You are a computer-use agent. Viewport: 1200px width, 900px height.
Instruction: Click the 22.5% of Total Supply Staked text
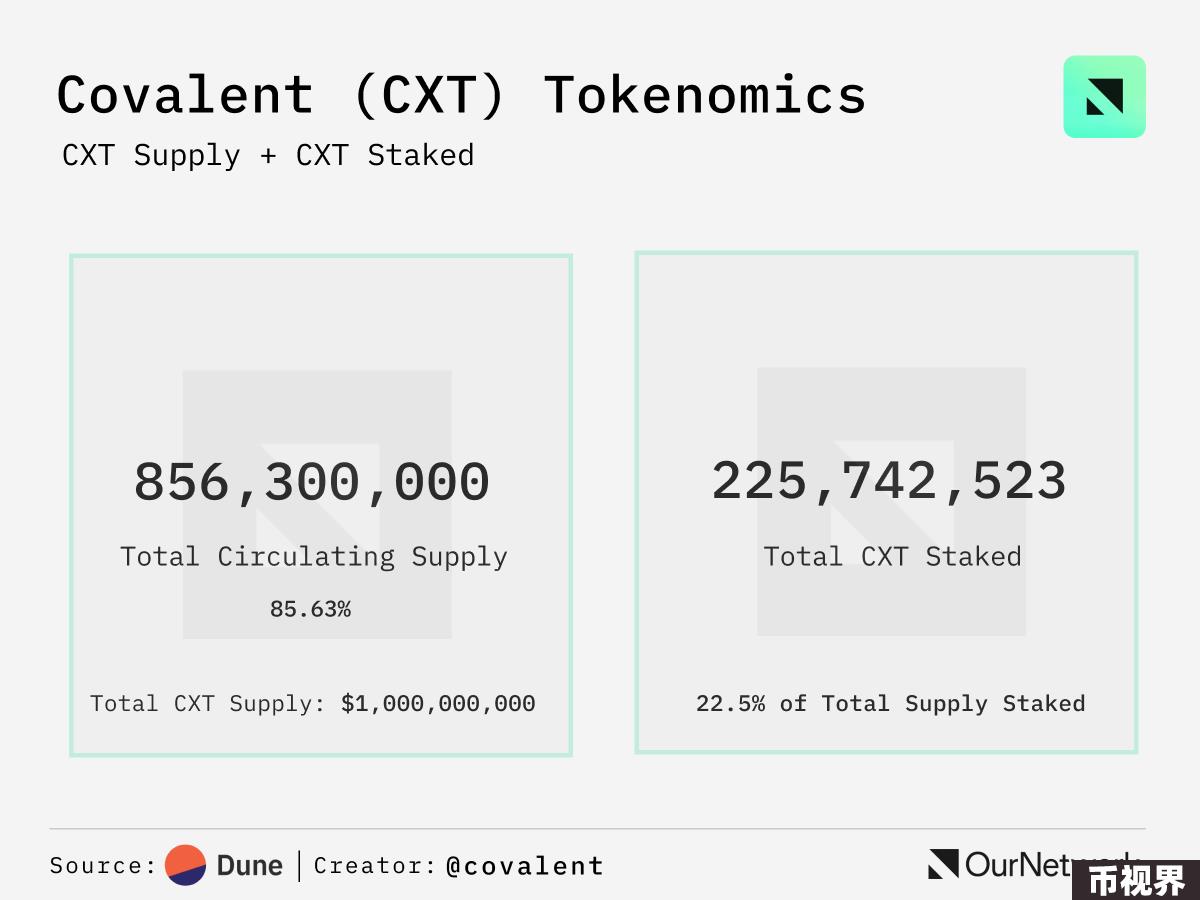pos(891,704)
